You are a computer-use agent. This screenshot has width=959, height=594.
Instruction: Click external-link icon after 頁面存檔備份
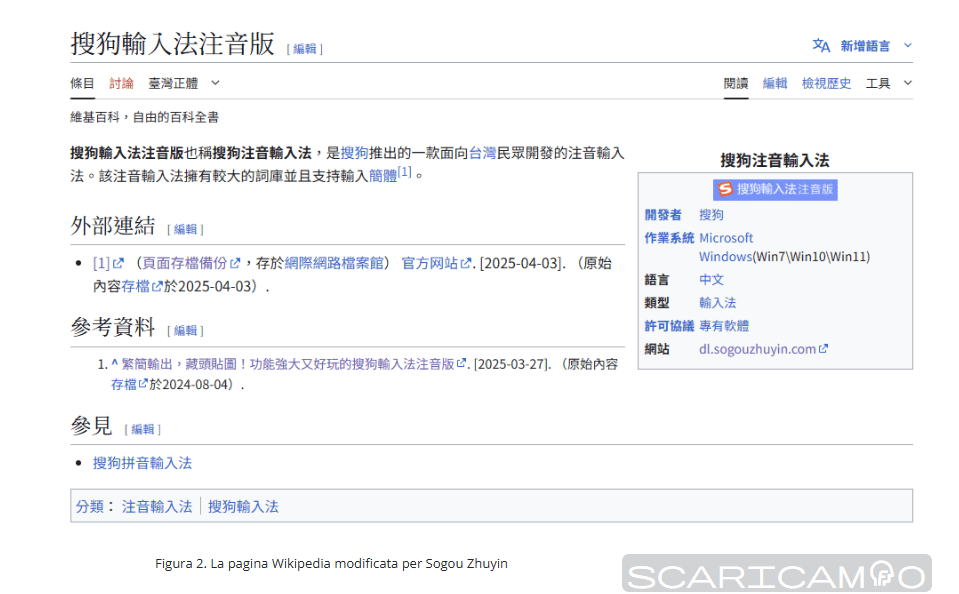[x=235, y=263]
